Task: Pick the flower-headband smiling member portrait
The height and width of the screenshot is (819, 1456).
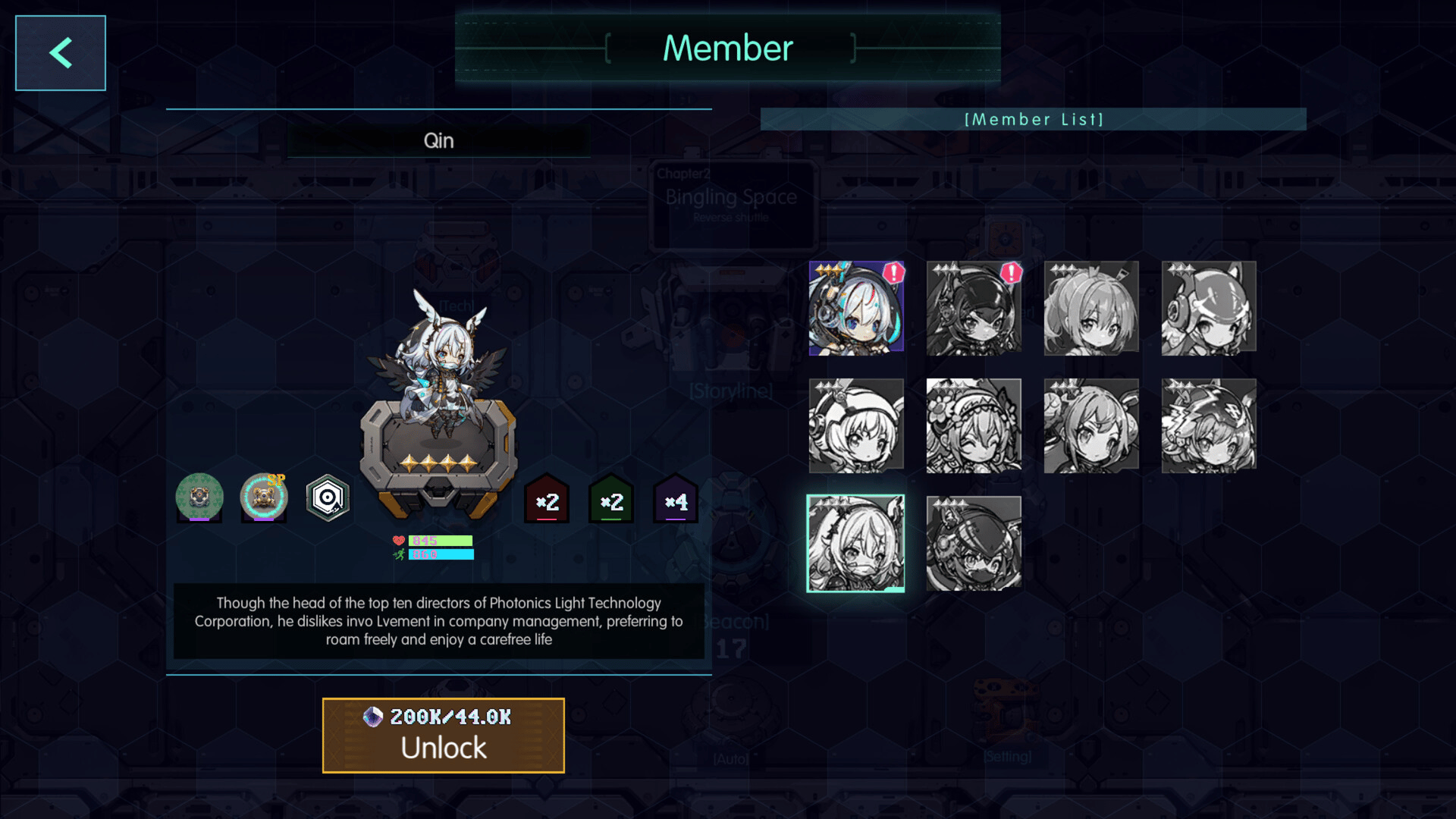Action: (974, 425)
